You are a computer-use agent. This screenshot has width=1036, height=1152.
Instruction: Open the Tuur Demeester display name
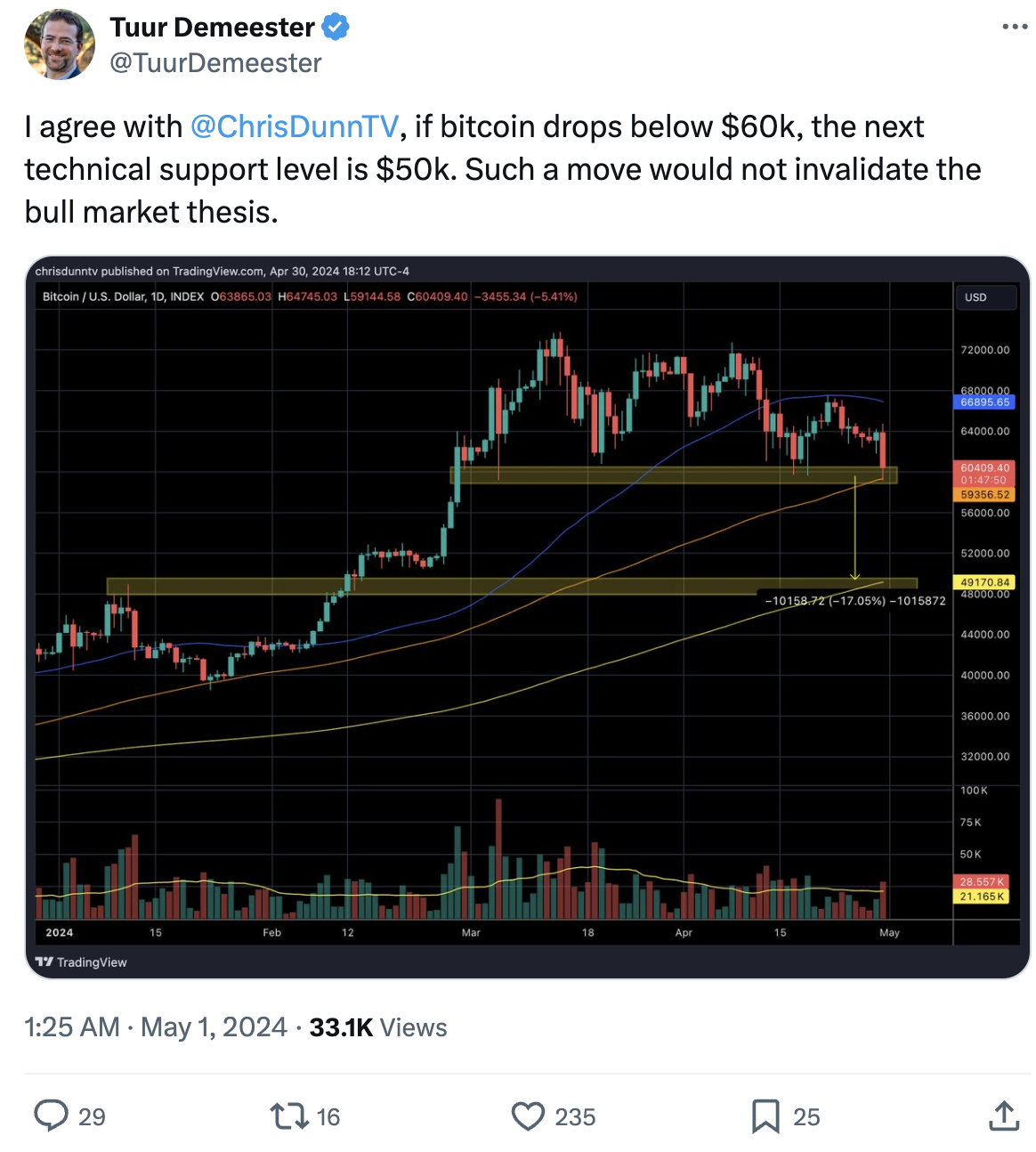212,28
